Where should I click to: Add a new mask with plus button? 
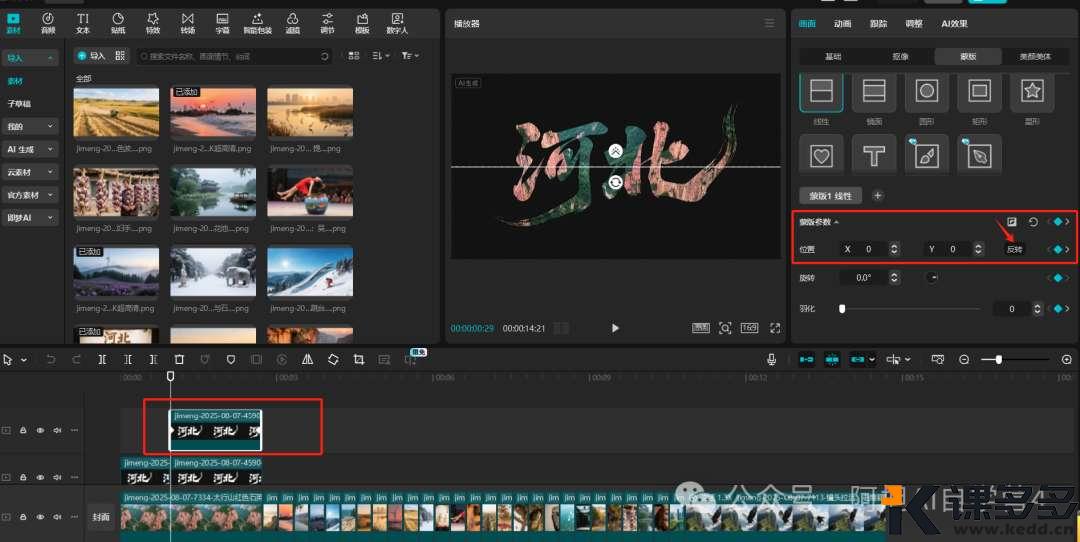coord(878,196)
